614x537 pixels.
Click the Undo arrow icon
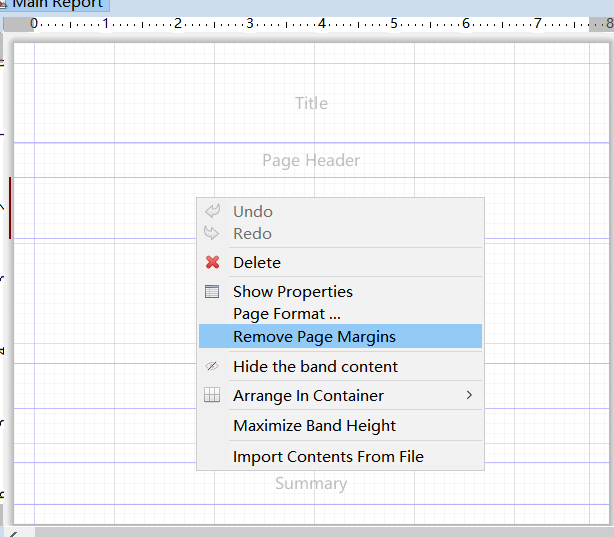click(x=212, y=211)
